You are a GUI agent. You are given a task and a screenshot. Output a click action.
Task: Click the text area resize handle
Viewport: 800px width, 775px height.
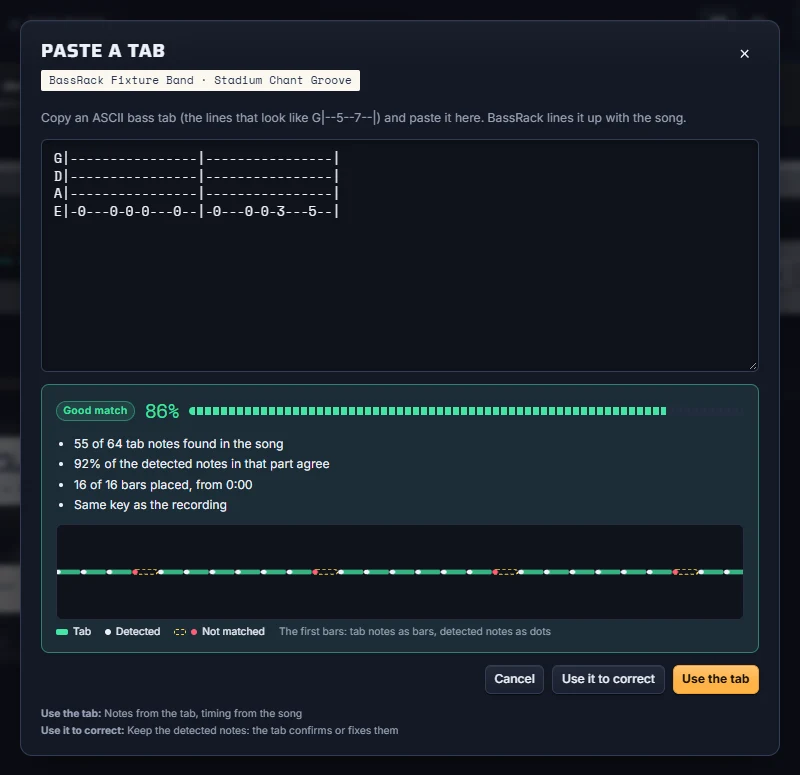(753, 366)
